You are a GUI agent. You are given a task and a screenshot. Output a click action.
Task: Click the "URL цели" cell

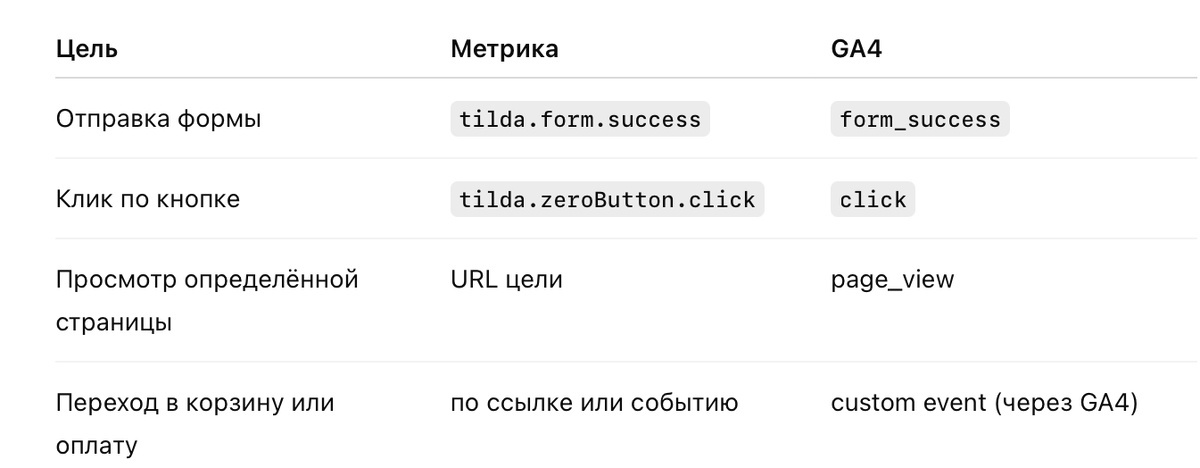507,280
